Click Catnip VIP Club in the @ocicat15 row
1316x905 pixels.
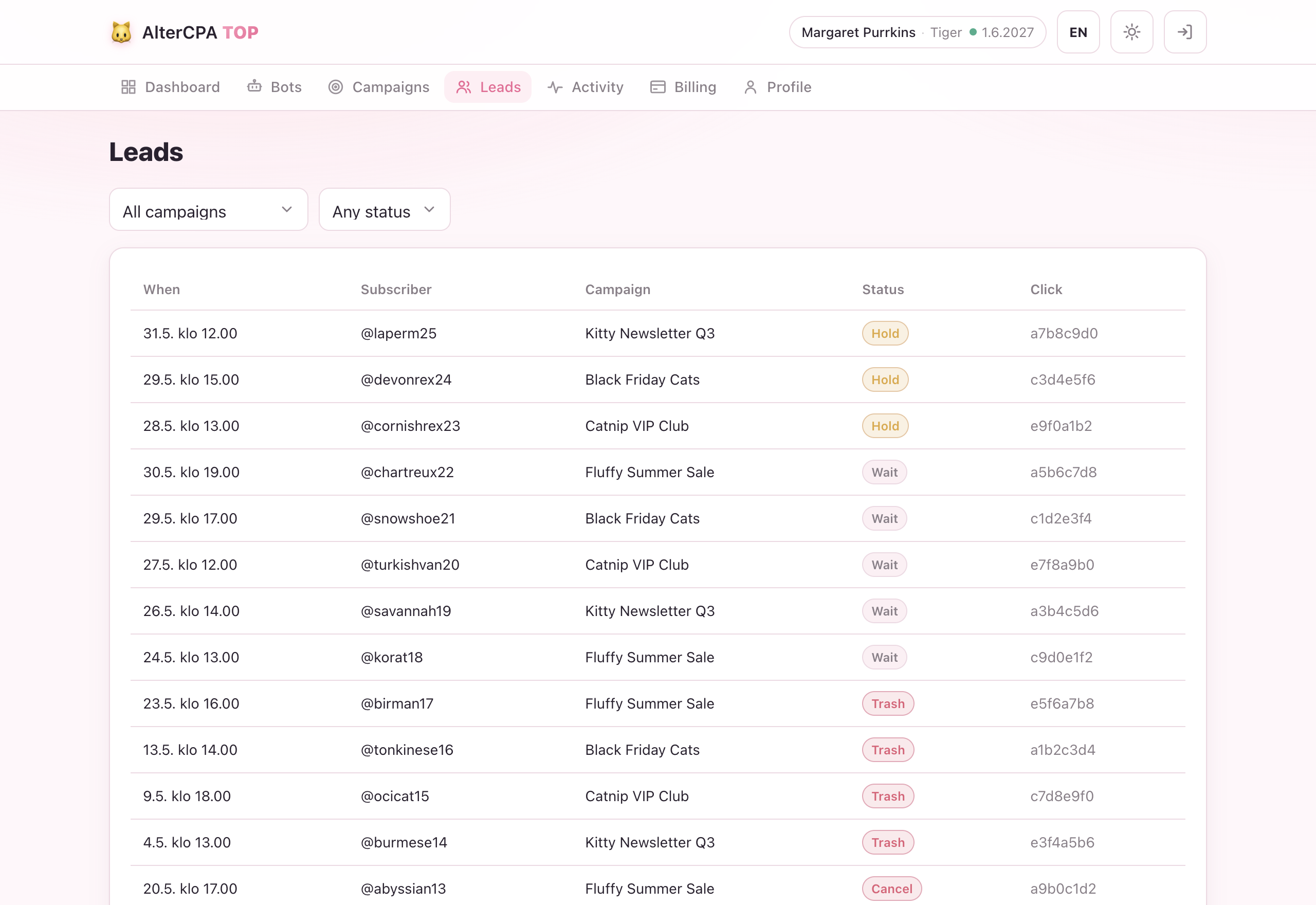coord(636,796)
